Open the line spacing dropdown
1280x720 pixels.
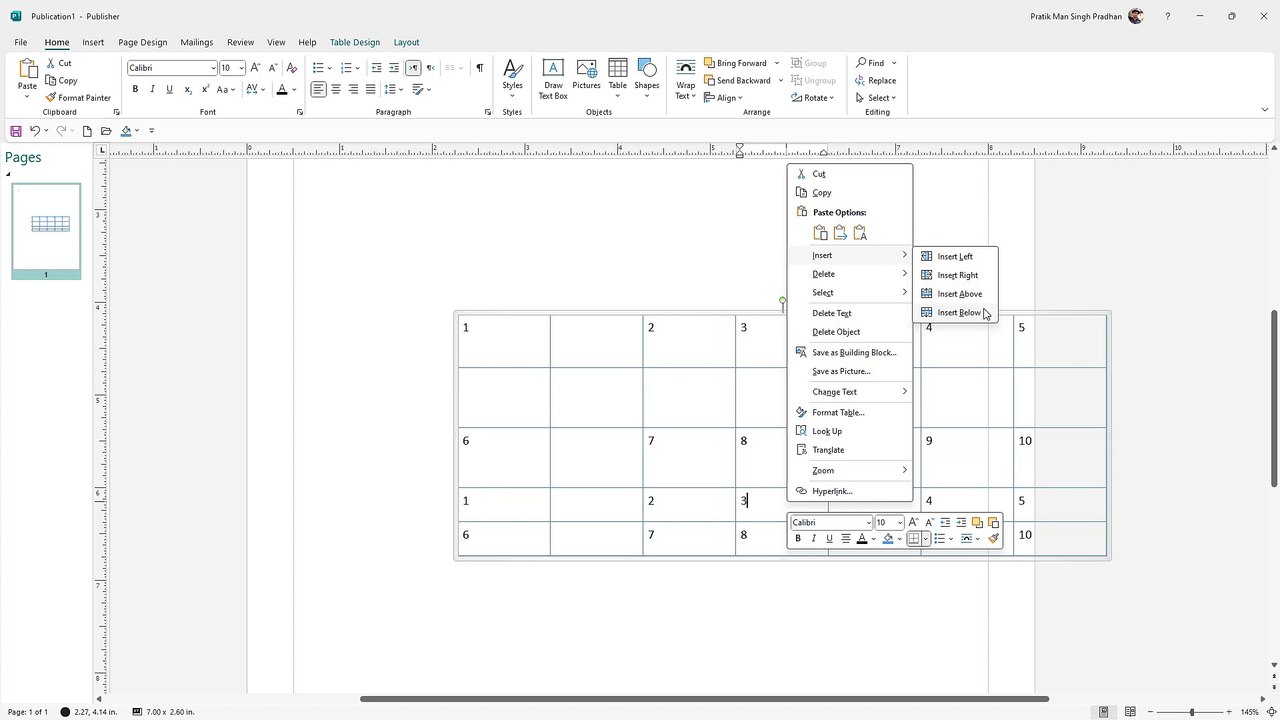(x=400, y=89)
